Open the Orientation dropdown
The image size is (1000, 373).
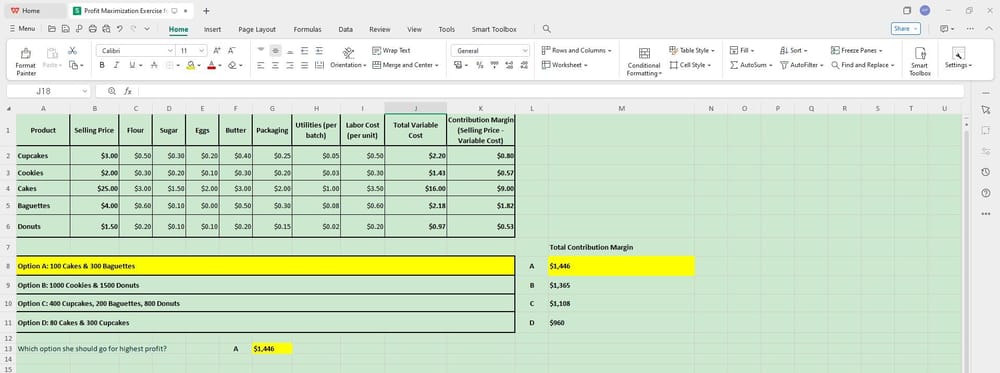pyautogui.click(x=348, y=57)
